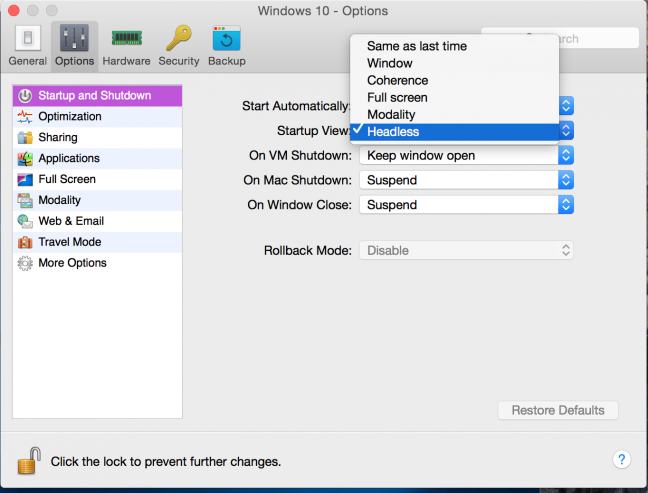This screenshot has height=493, width=648.
Task: Open the On VM Shutdown dropdown
Action: click(x=466, y=155)
